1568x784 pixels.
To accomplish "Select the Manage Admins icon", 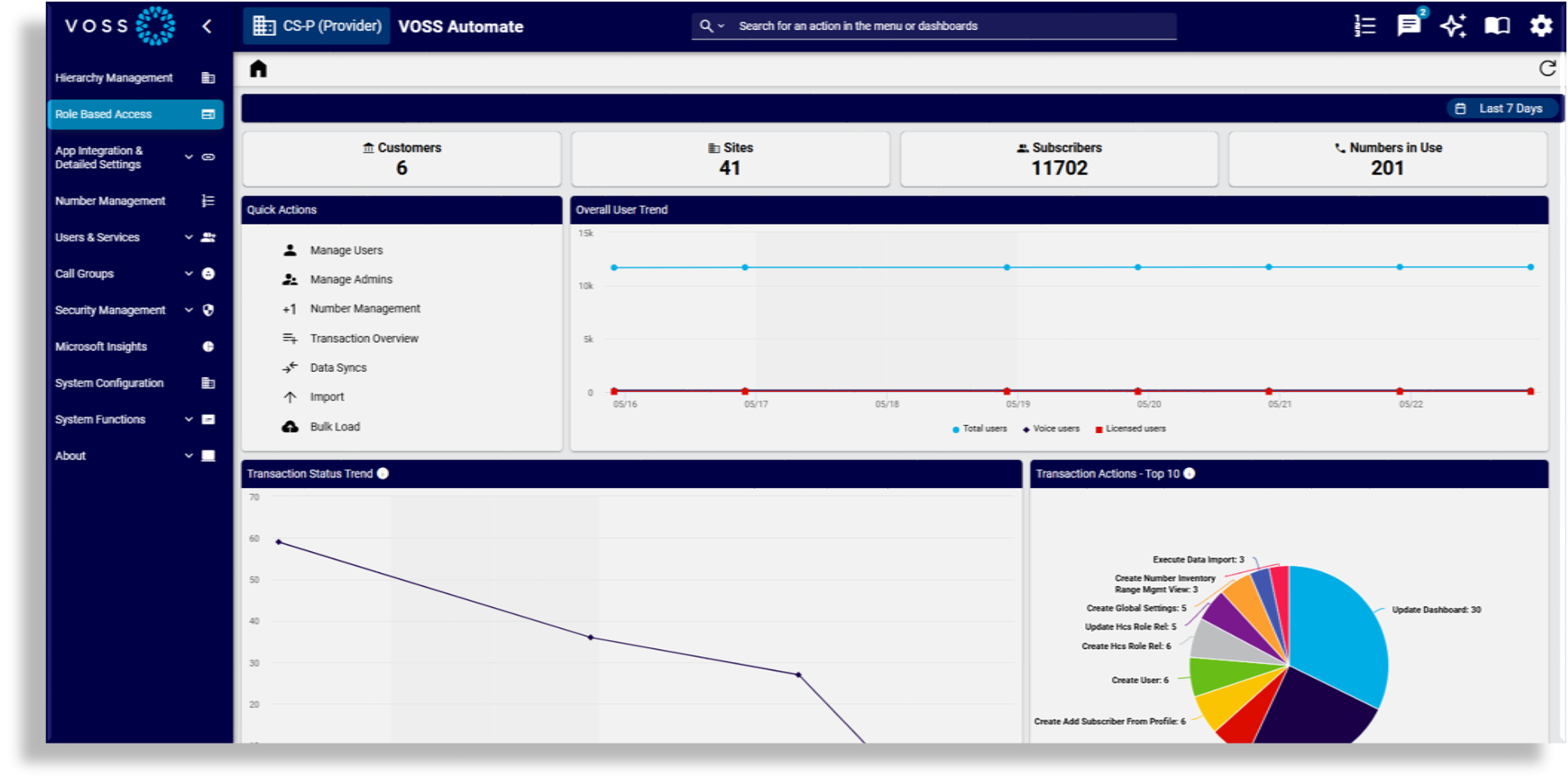I will point(290,279).
